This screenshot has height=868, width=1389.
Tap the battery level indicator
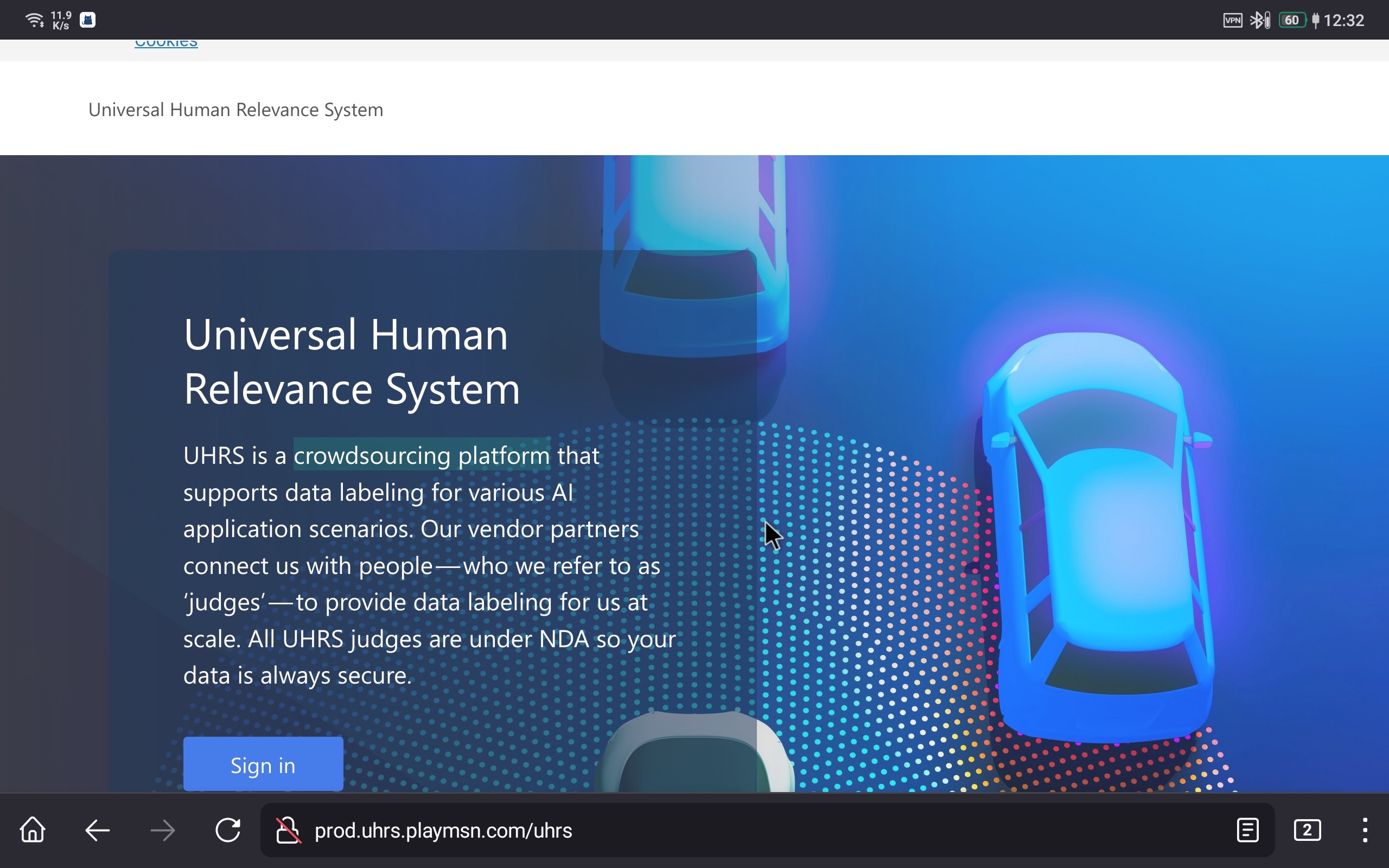click(1292, 21)
